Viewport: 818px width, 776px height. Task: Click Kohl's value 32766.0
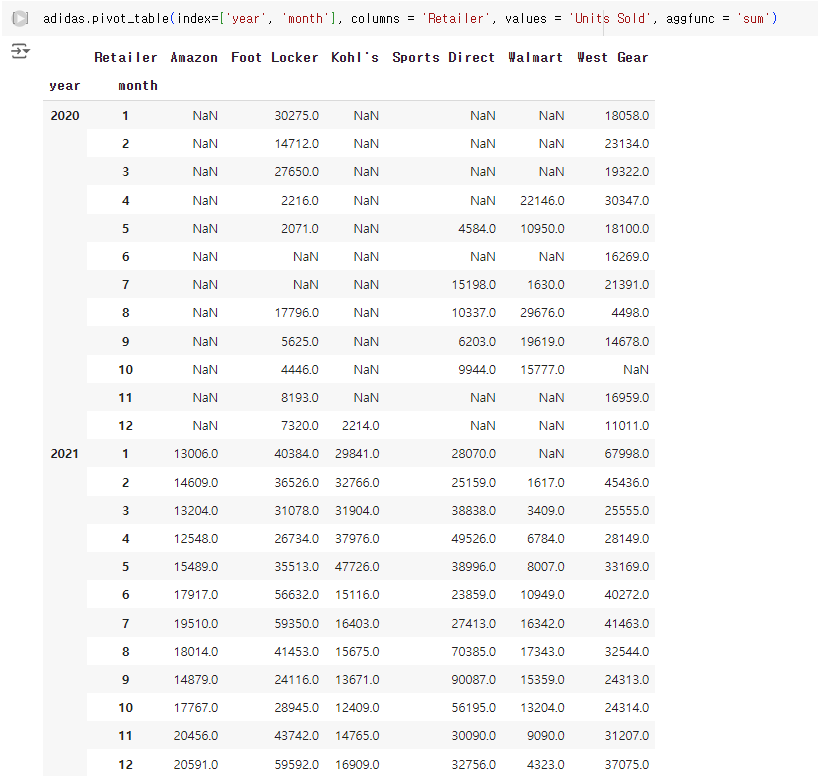357,483
